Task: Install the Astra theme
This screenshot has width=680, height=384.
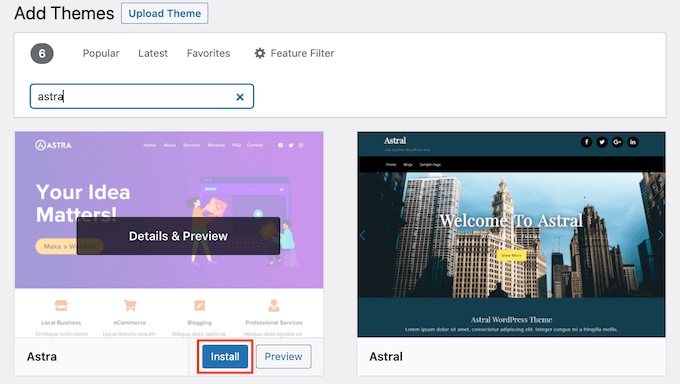Action: [x=225, y=357]
